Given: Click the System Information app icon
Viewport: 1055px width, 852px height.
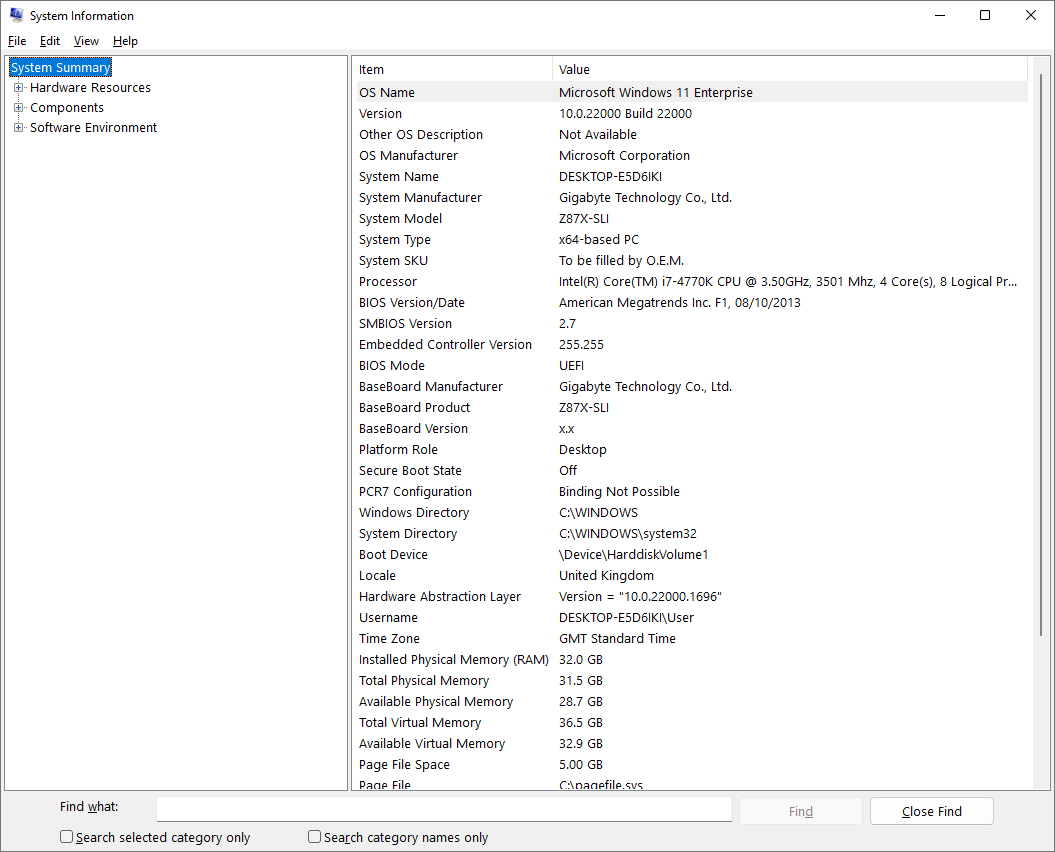Looking at the screenshot, I should coord(16,15).
